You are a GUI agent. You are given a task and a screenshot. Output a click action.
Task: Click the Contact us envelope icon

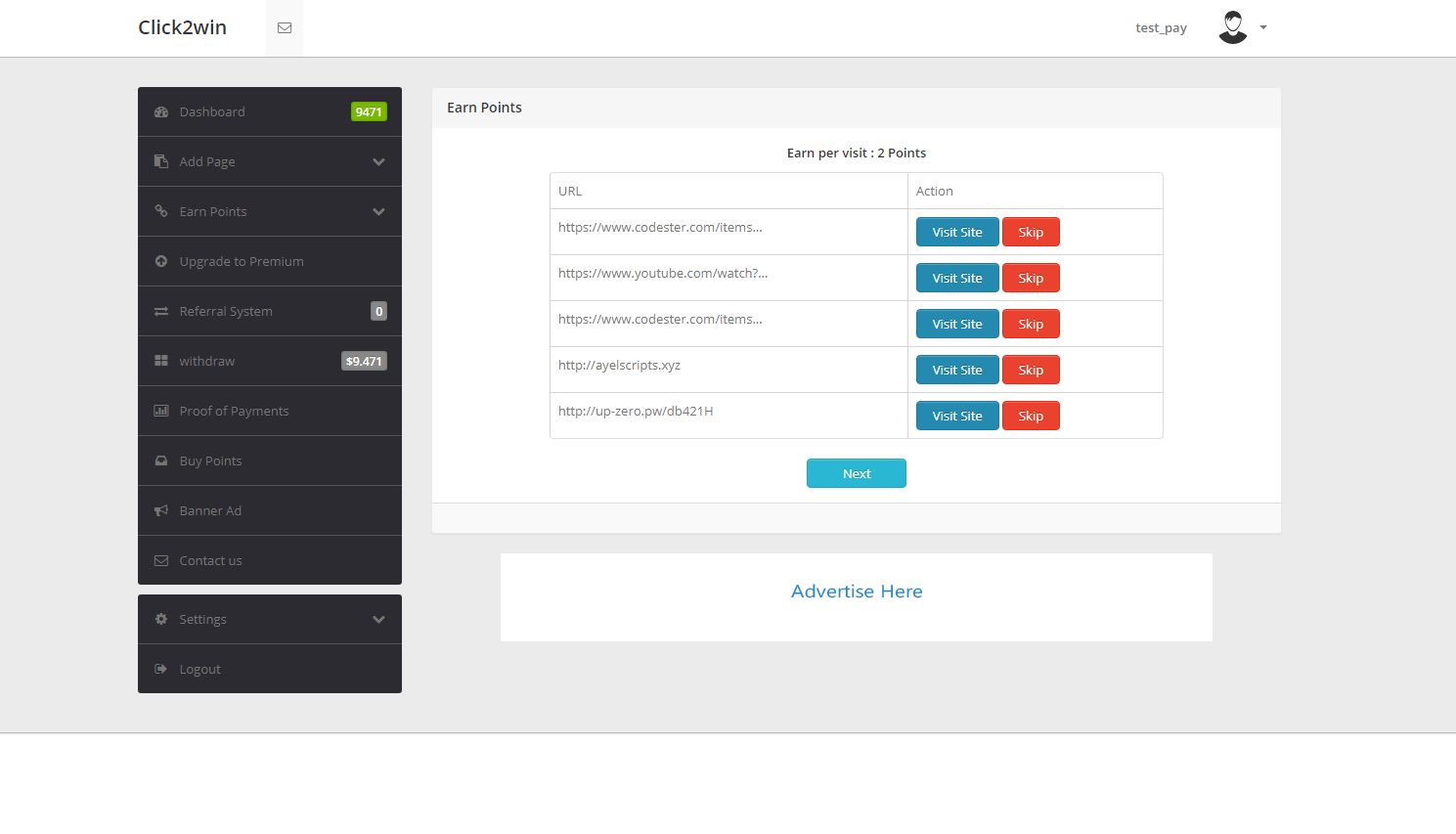click(161, 561)
